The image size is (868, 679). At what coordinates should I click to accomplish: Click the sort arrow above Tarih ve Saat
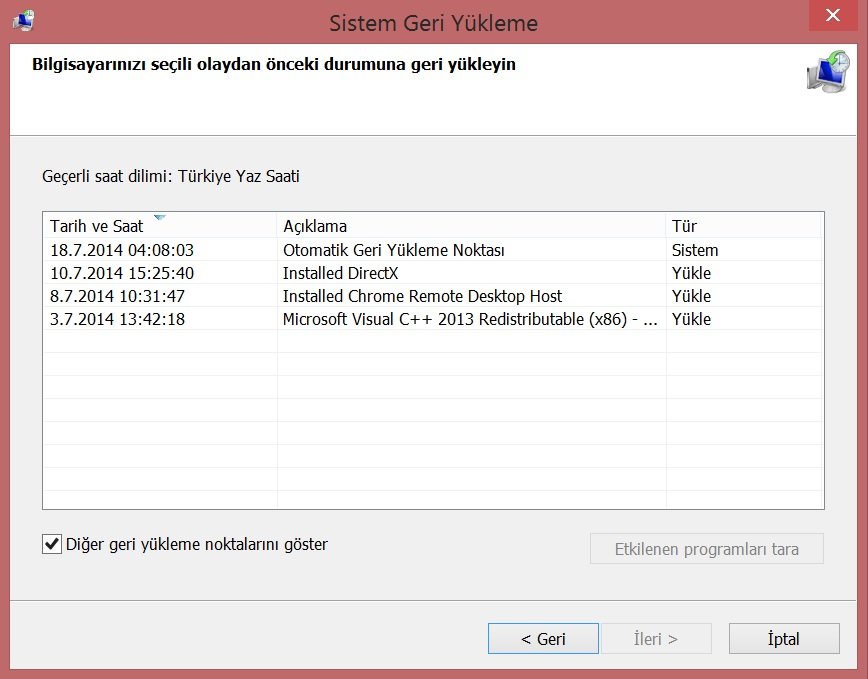click(x=159, y=216)
